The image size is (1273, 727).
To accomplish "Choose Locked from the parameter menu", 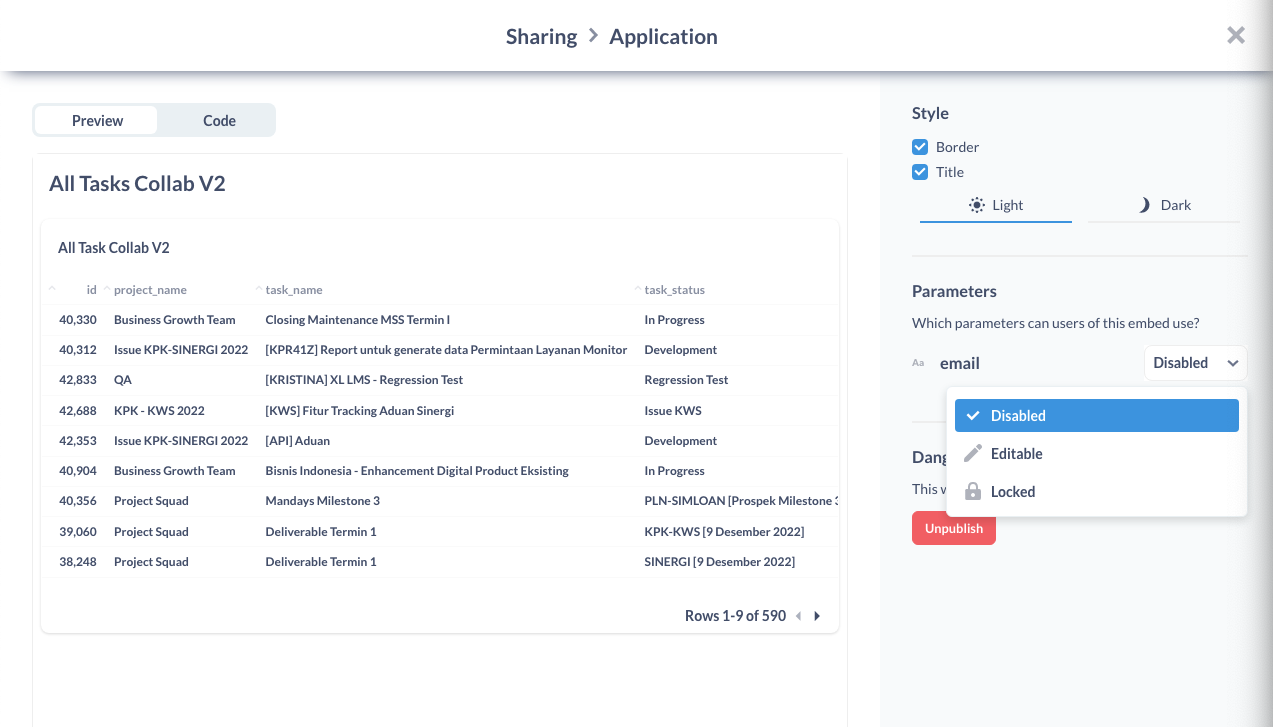I will (x=1012, y=492).
